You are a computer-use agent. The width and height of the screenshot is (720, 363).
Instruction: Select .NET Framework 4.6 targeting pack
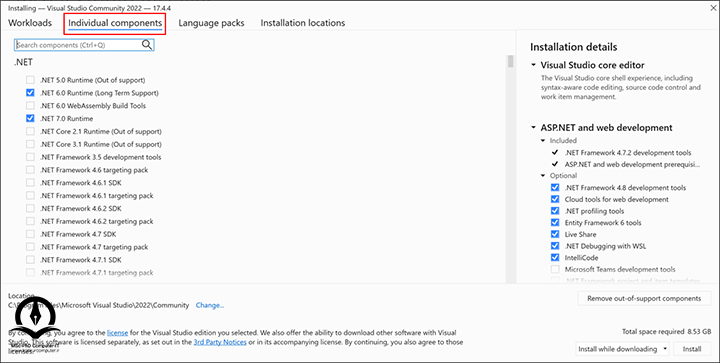30,170
